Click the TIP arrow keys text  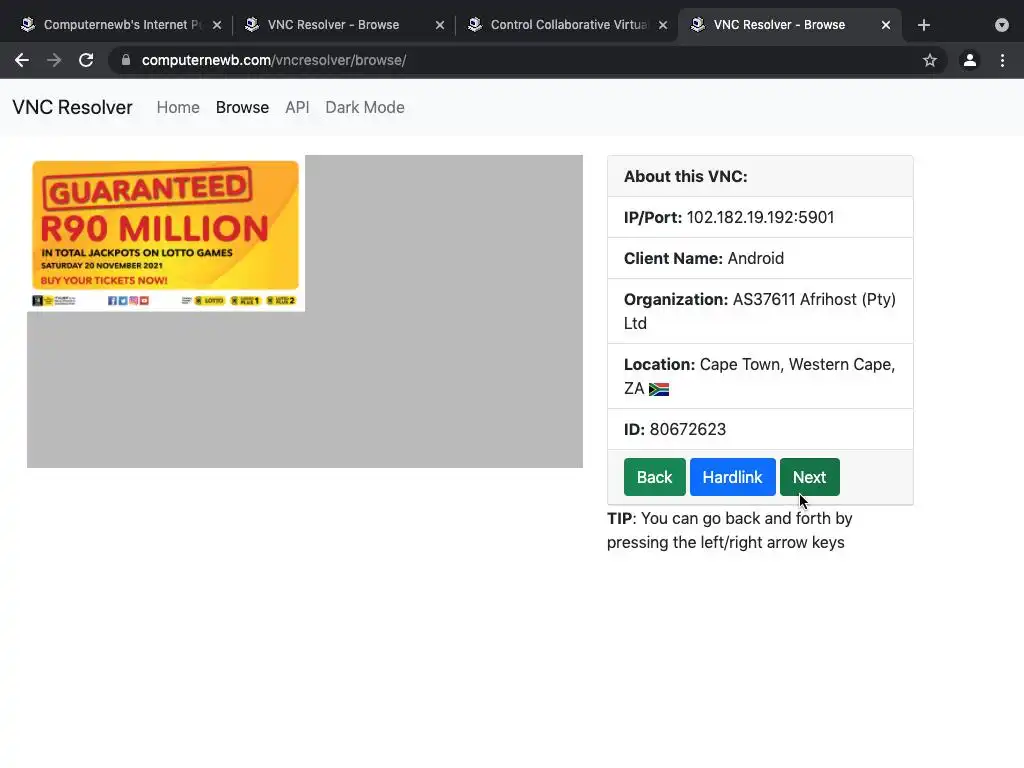729,530
